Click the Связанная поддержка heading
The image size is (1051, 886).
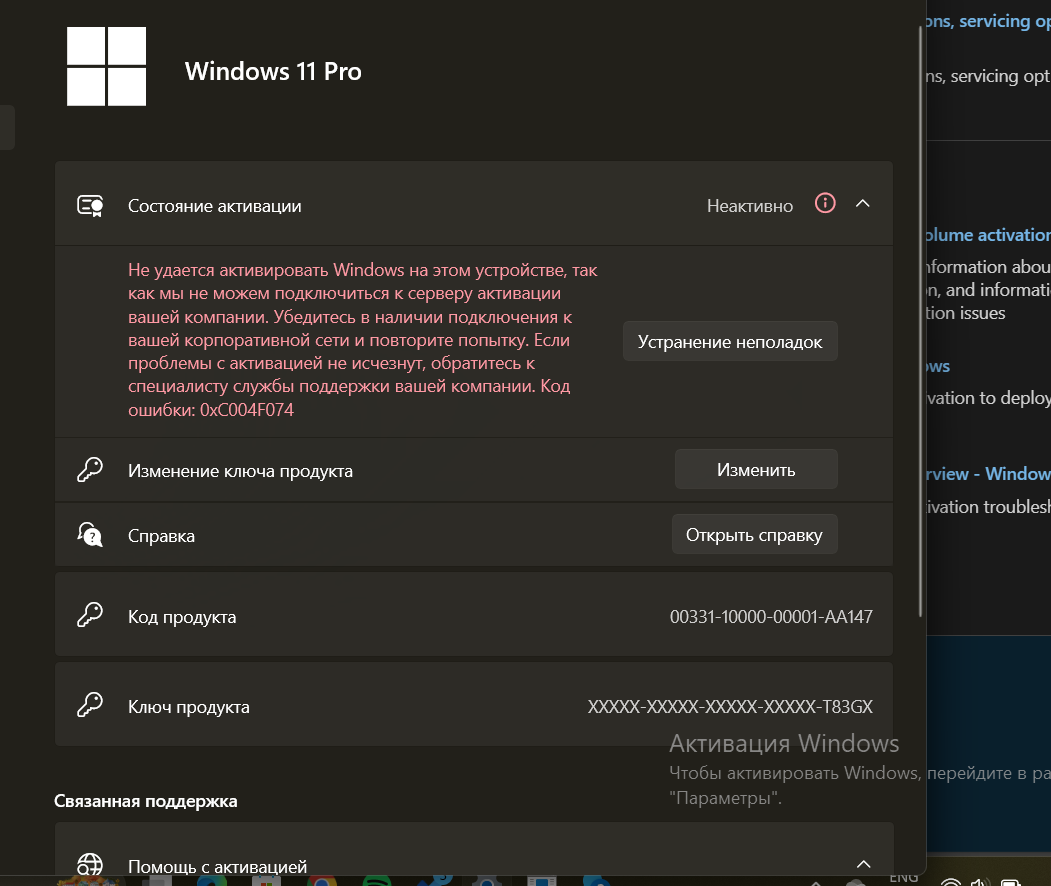coord(145,801)
